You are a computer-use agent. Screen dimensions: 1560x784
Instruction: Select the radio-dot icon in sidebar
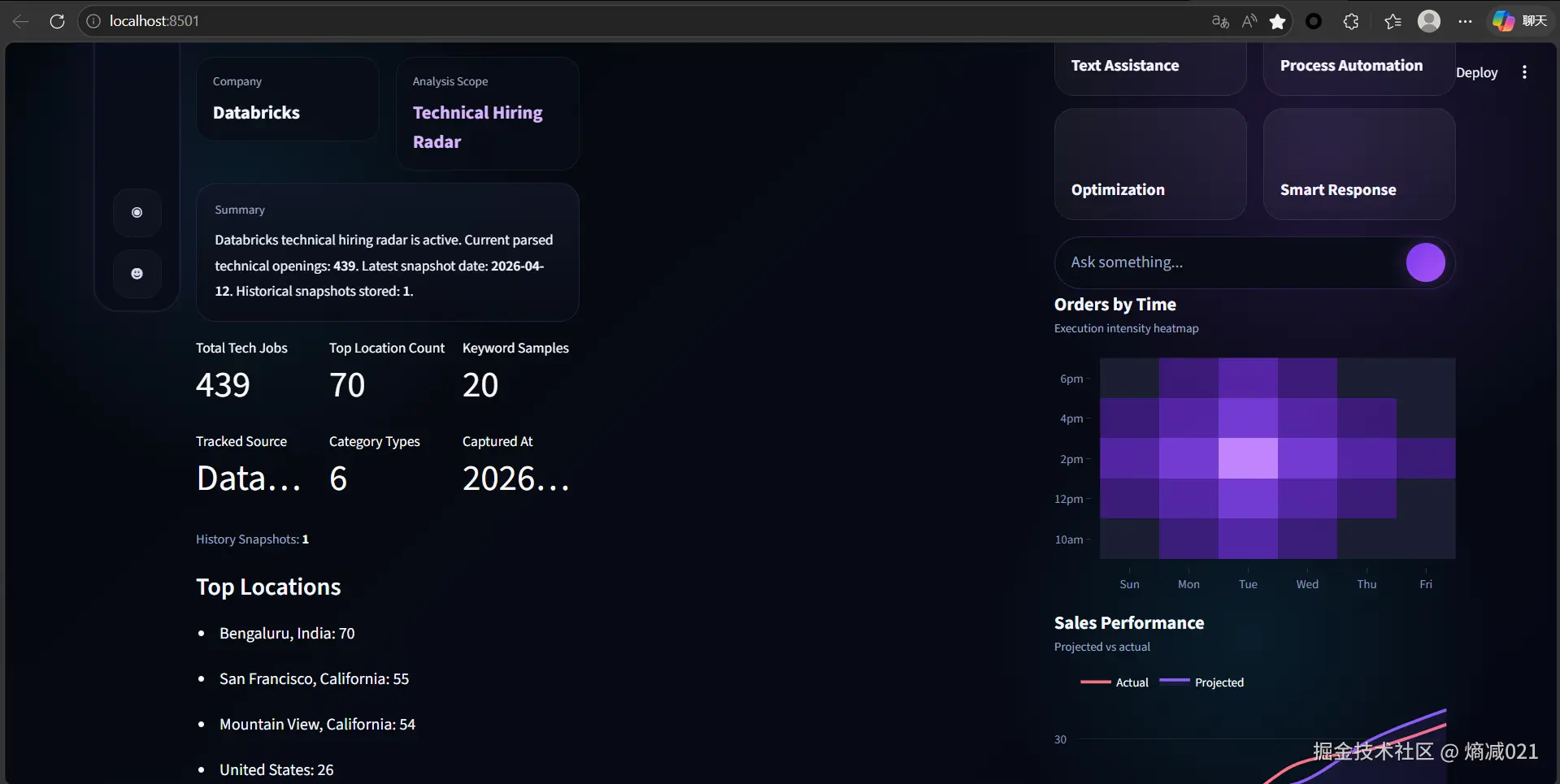coord(137,213)
